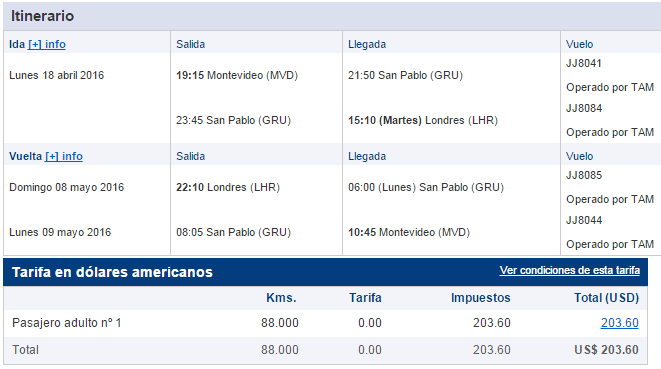Image resolution: width=661 pixels, height=369 pixels.
Task: Select the 15:10 (Martes) Londres arrival
Action: 423,121
